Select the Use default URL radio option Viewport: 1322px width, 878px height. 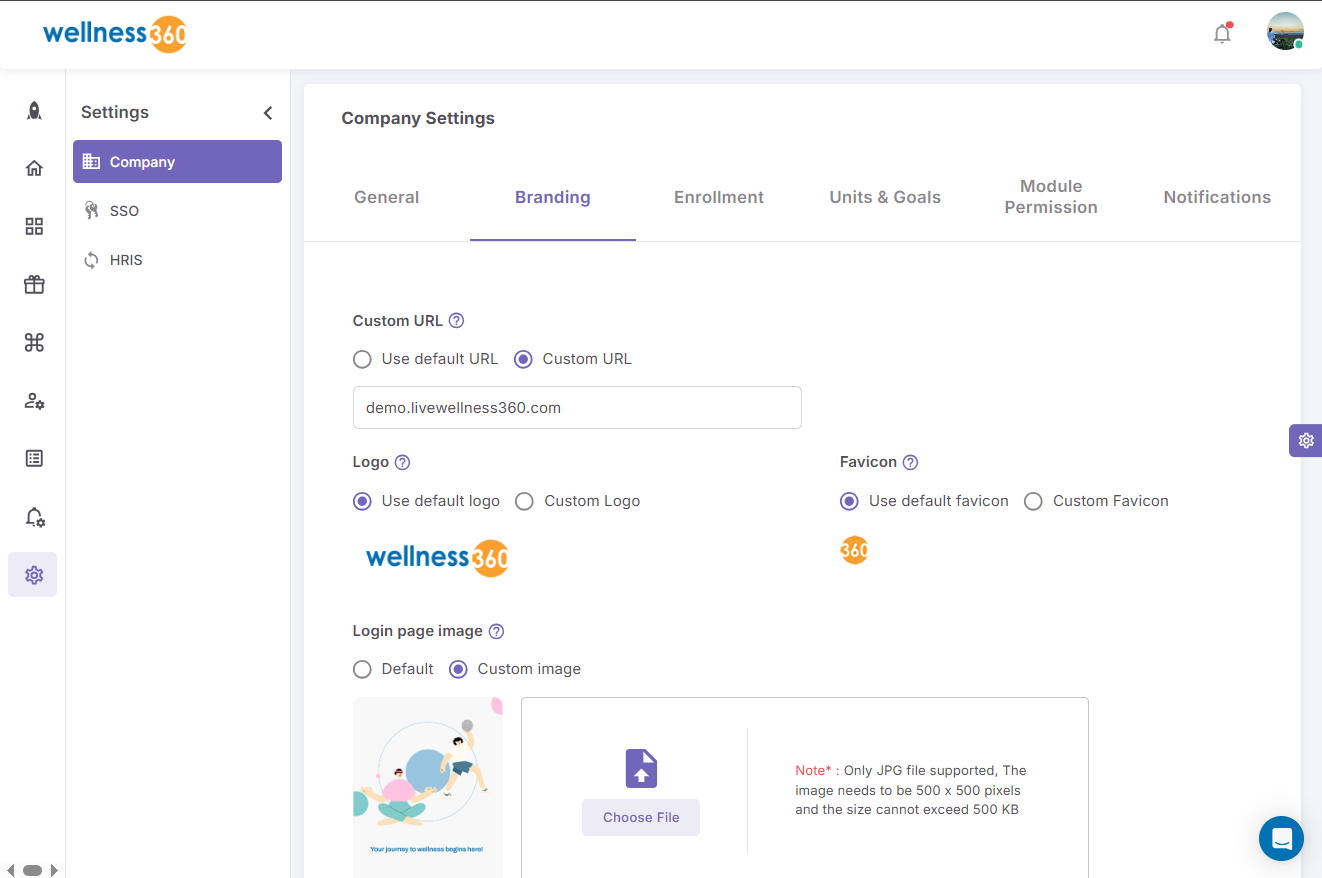(x=363, y=359)
